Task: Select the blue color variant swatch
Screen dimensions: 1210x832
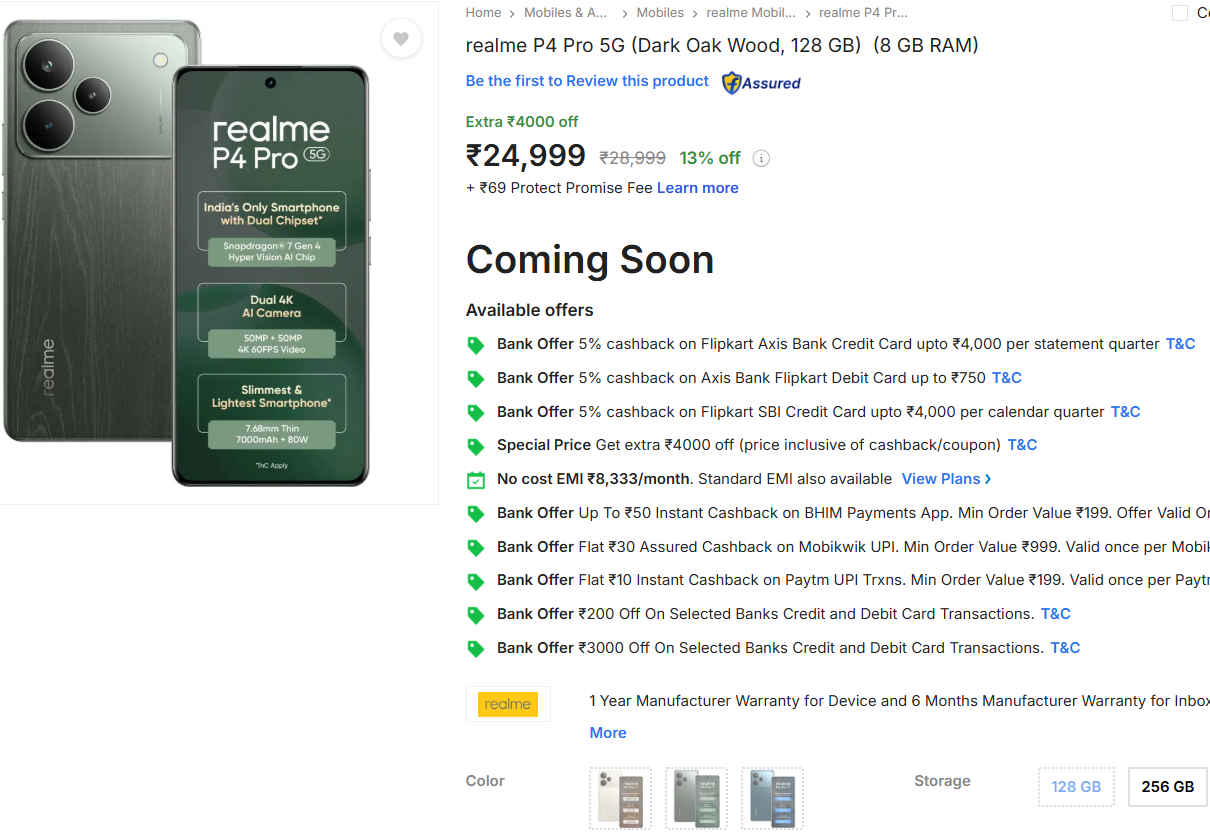Action: (x=772, y=797)
